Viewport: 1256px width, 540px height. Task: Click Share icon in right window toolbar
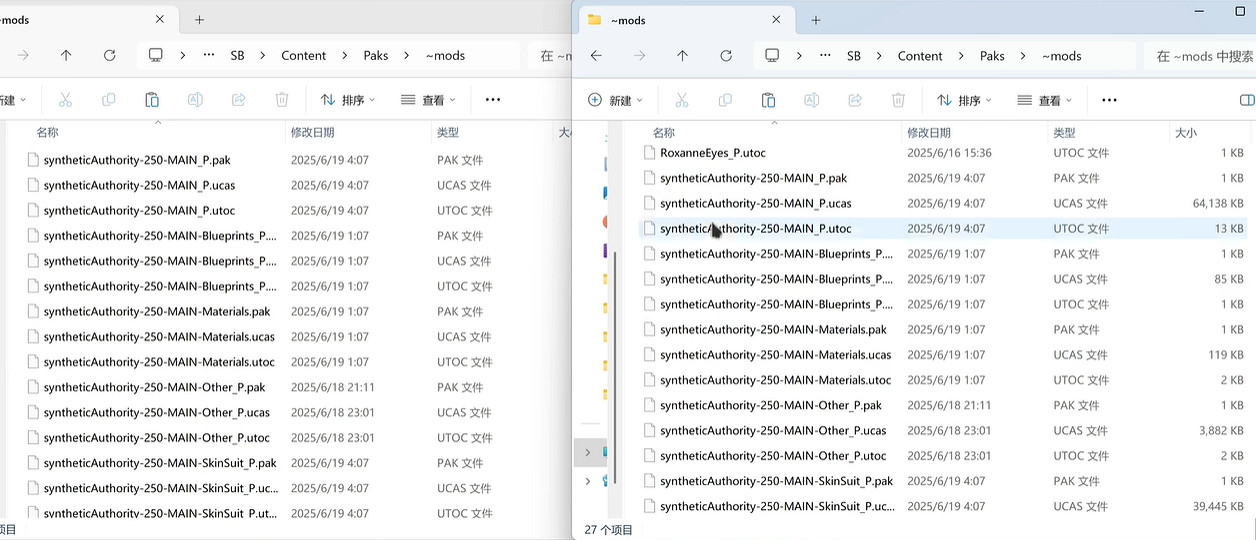(855, 100)
